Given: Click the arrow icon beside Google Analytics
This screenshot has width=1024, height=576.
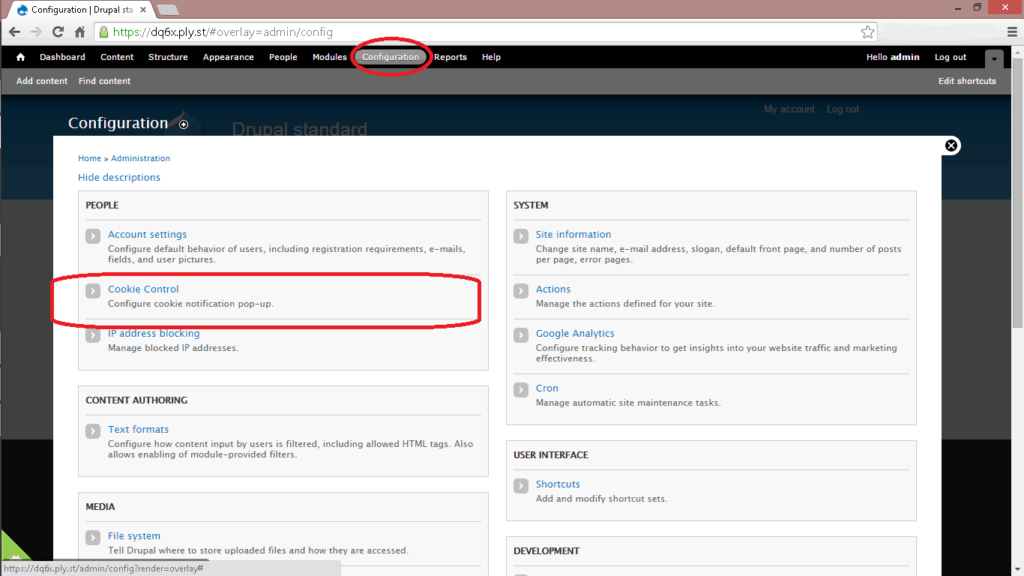Looking at the screenshot, I should (x=520, y=335).
